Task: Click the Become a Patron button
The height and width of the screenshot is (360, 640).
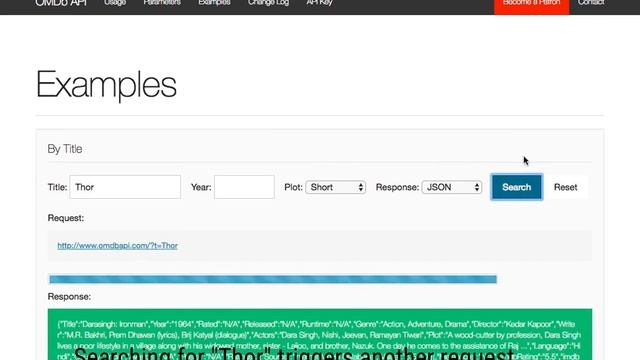Action: click(x=531, y=6)
